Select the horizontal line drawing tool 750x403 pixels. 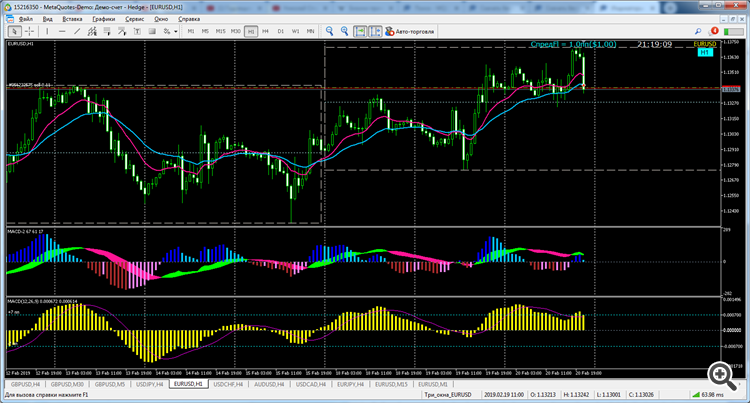point(62,32)
